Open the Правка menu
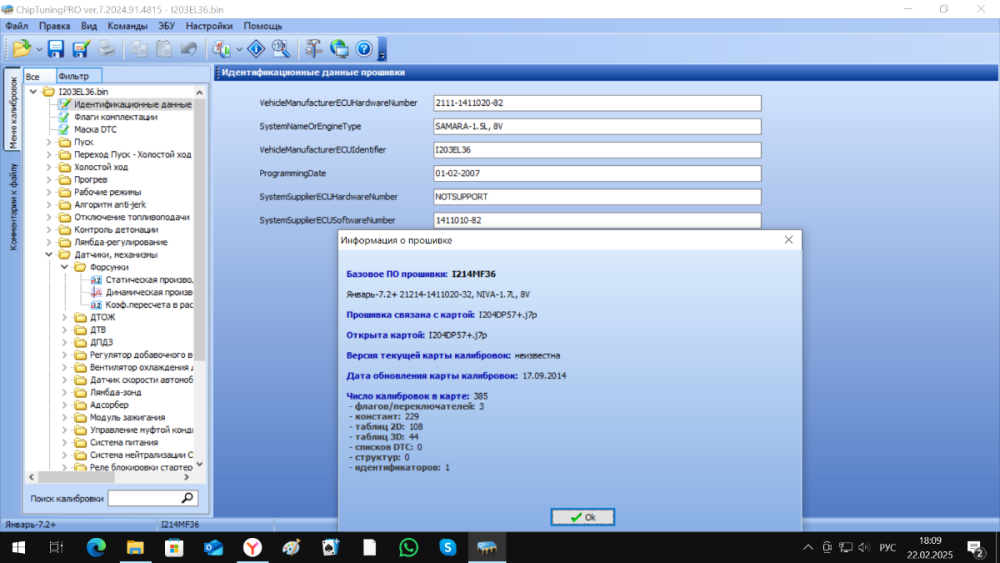The width and height of the screenshot is (1000, 563). click(54, 26)
